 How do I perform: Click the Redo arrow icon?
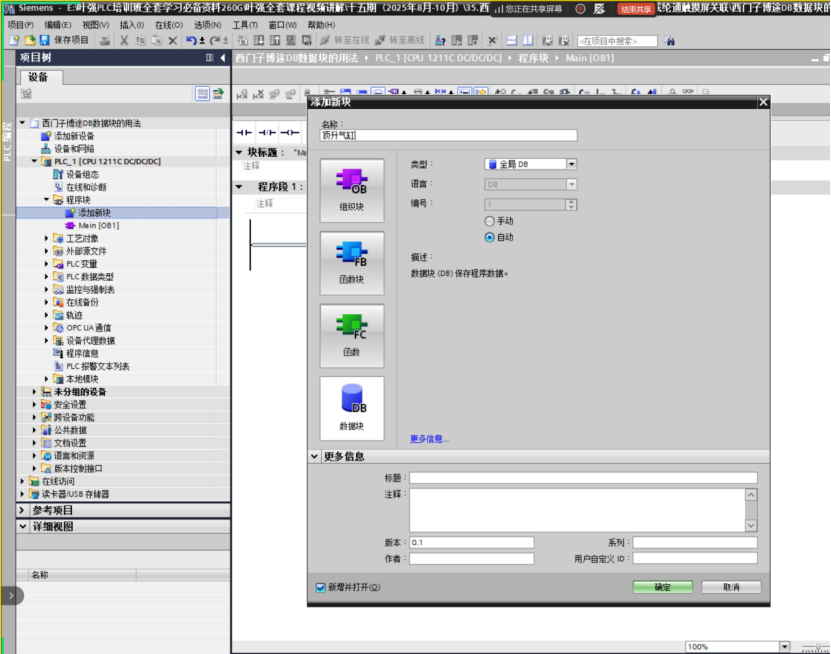coord(215,40)
